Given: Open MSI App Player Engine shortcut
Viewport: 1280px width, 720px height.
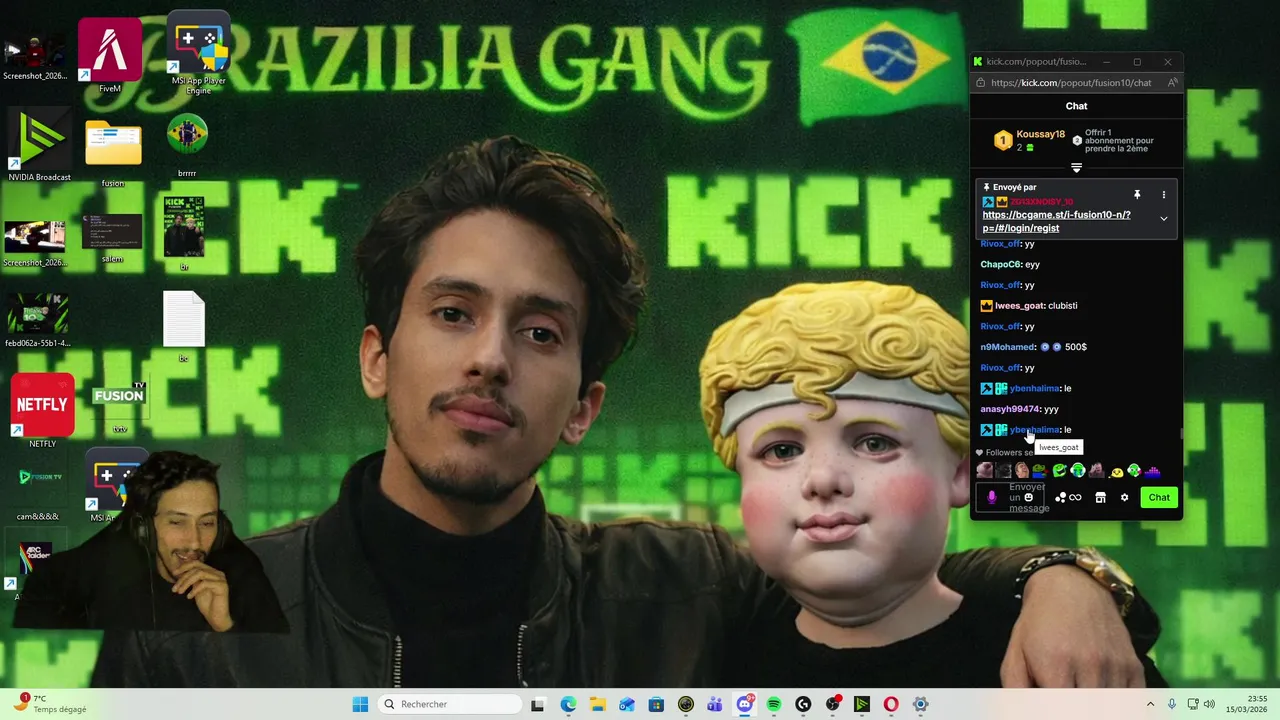Looking at the screenshot, I should pos(199,52).
